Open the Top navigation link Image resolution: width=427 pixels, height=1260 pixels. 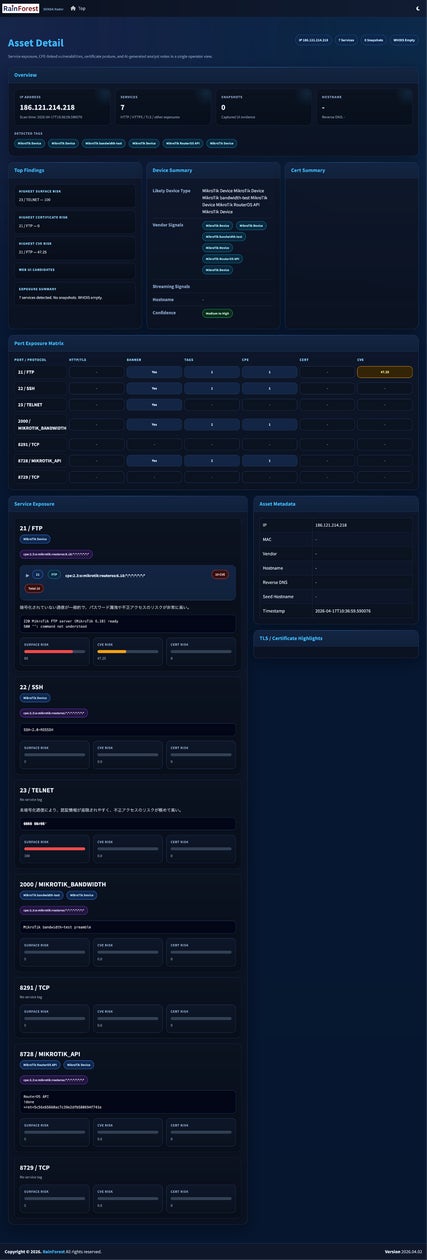82,7
